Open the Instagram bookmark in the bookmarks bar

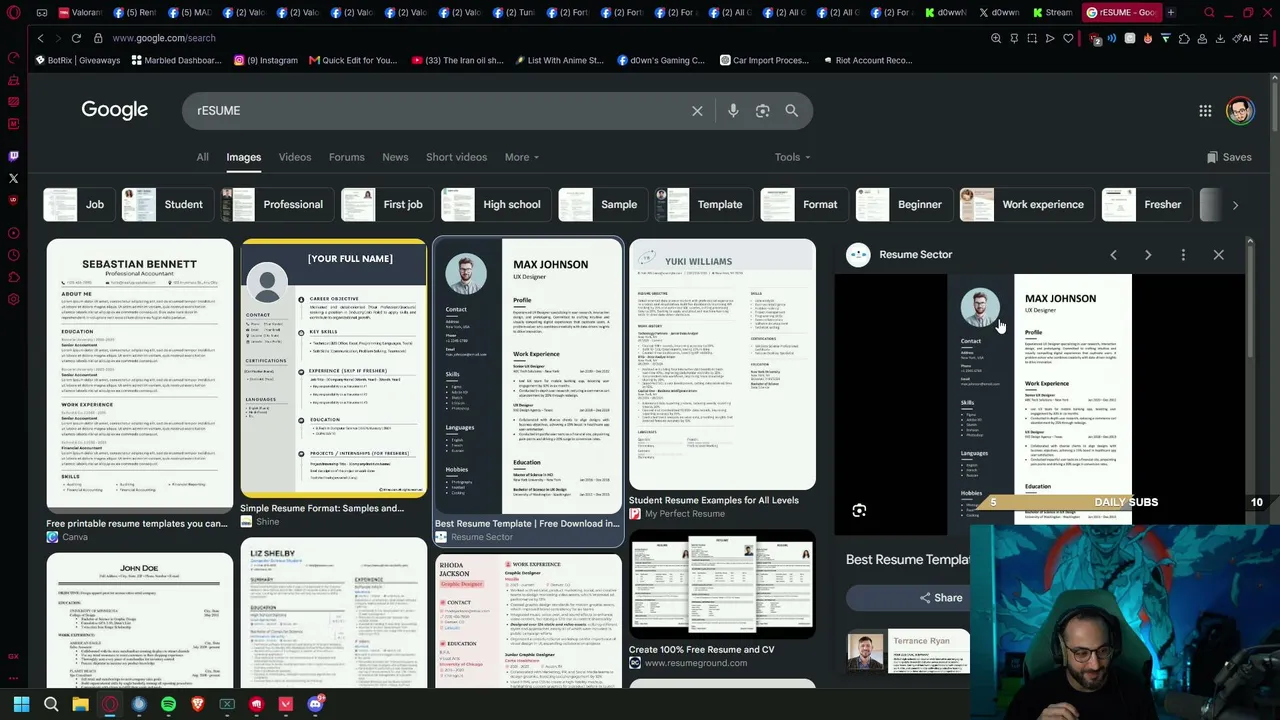pos(265,60)
